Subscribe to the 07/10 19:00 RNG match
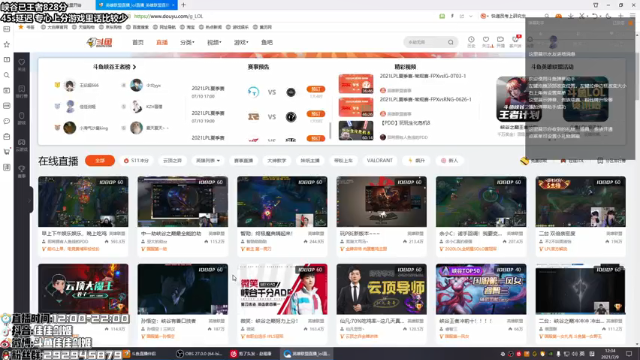Viewport: 640px width, 360px height. [316, 114]
